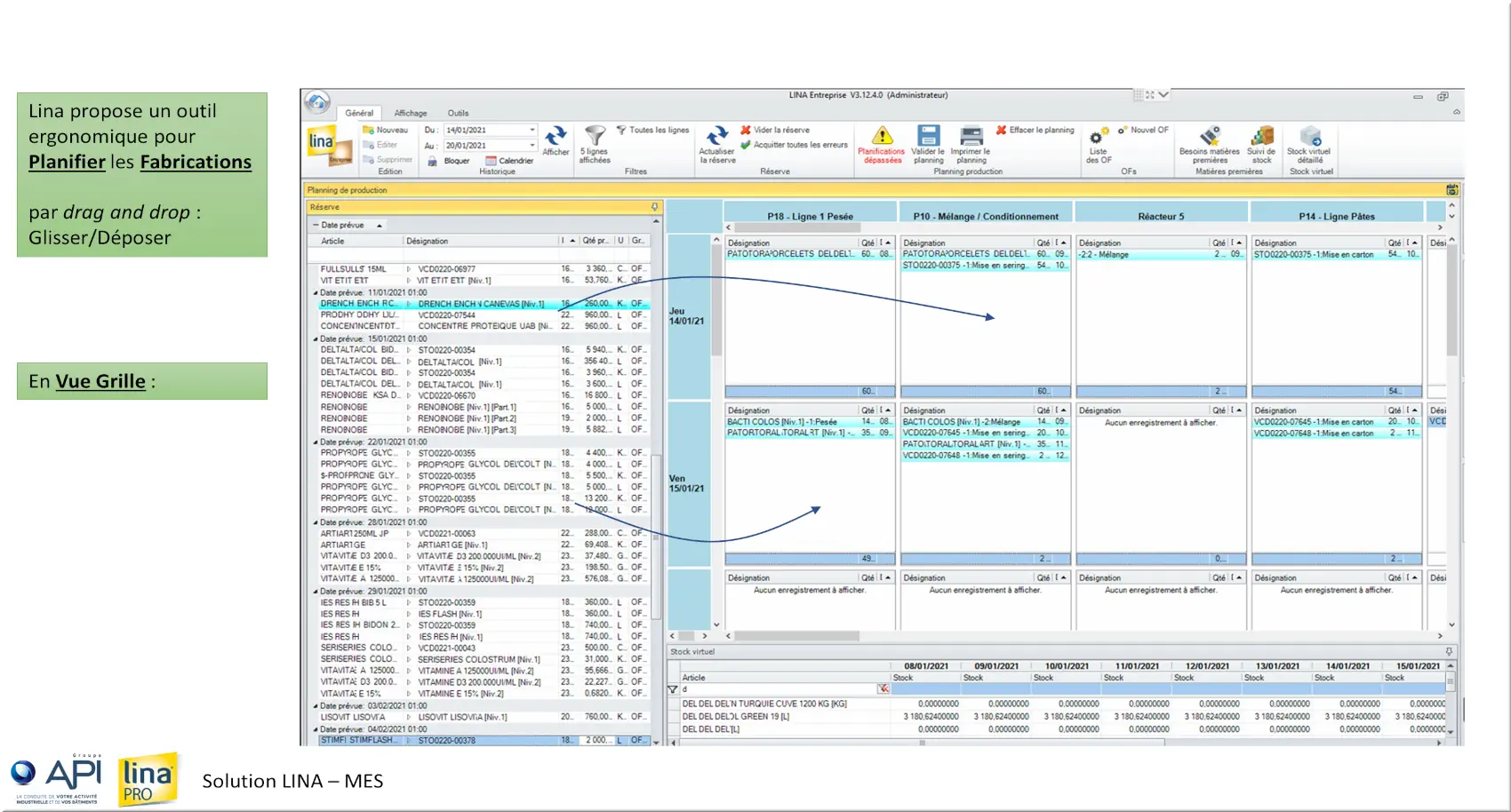This screenshot has width=1511, height=812.
Task: Click the 5 lignes affichées funnel icon
Action: [x=595, y=135]
